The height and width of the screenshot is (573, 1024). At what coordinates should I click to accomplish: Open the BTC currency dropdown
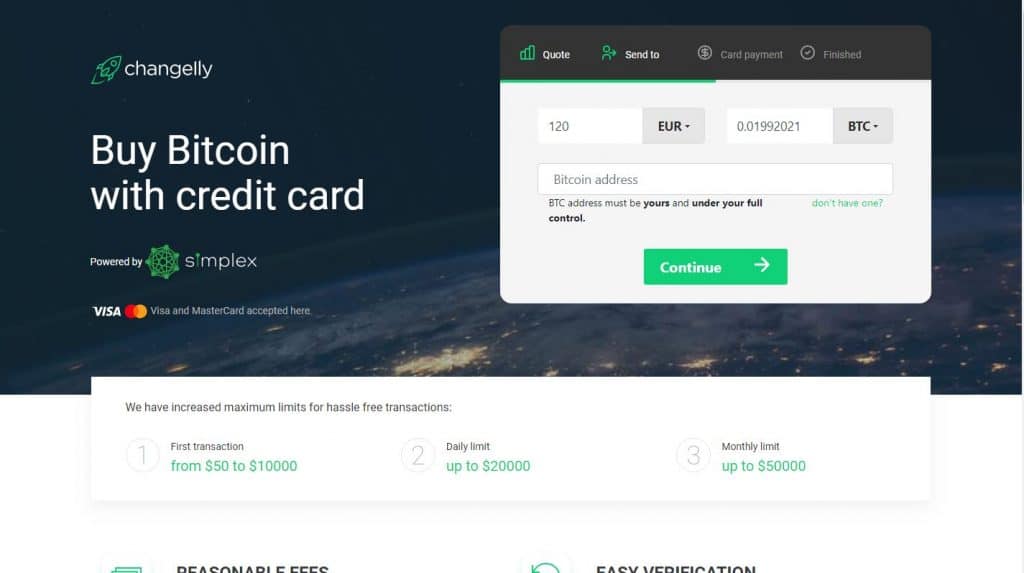(x=863, y=126)
